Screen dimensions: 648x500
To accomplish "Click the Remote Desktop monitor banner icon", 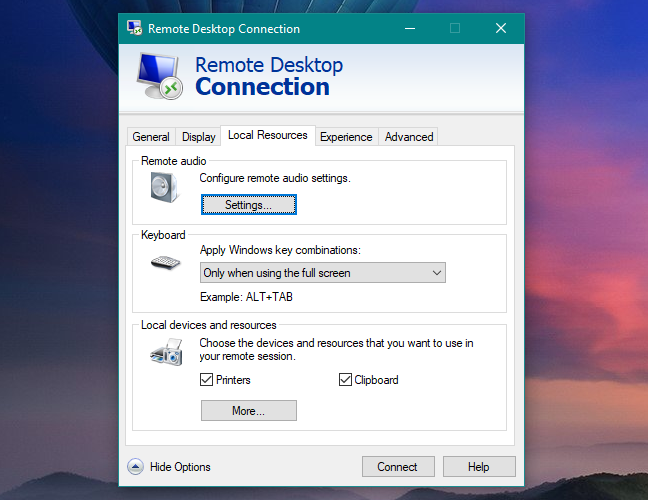I will point(160,76).
